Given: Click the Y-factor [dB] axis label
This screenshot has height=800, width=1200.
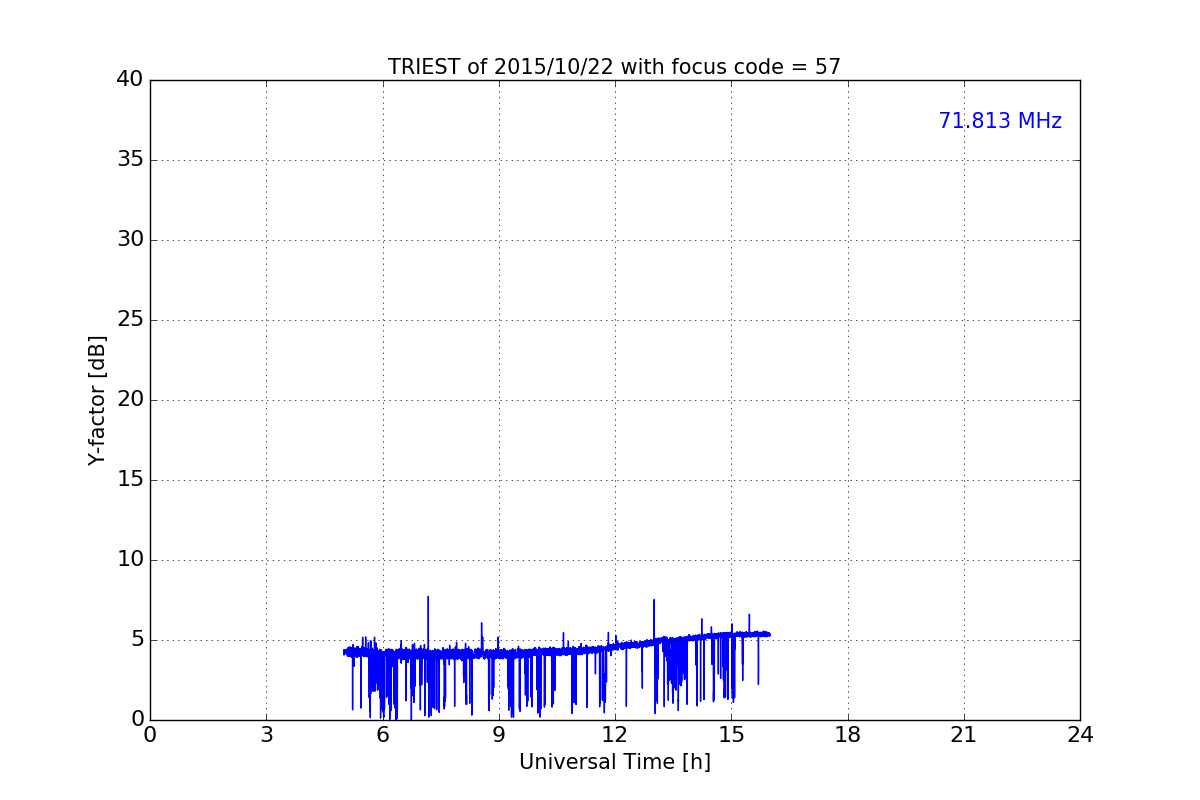Looking at the screenshot, I should [97, 400].
